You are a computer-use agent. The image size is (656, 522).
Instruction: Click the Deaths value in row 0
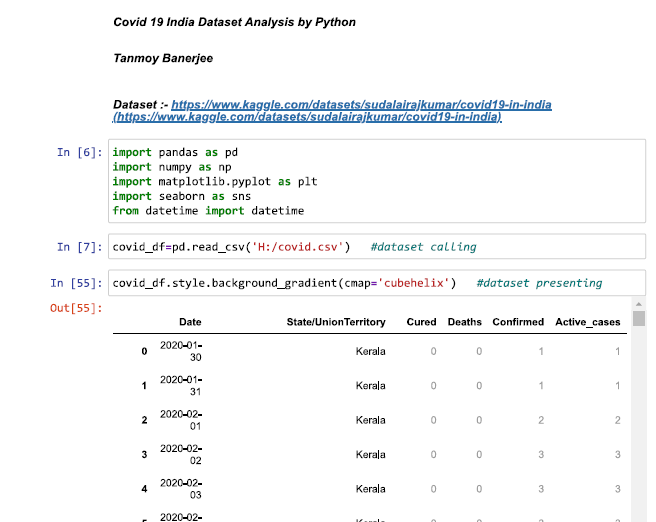[479, 351]
